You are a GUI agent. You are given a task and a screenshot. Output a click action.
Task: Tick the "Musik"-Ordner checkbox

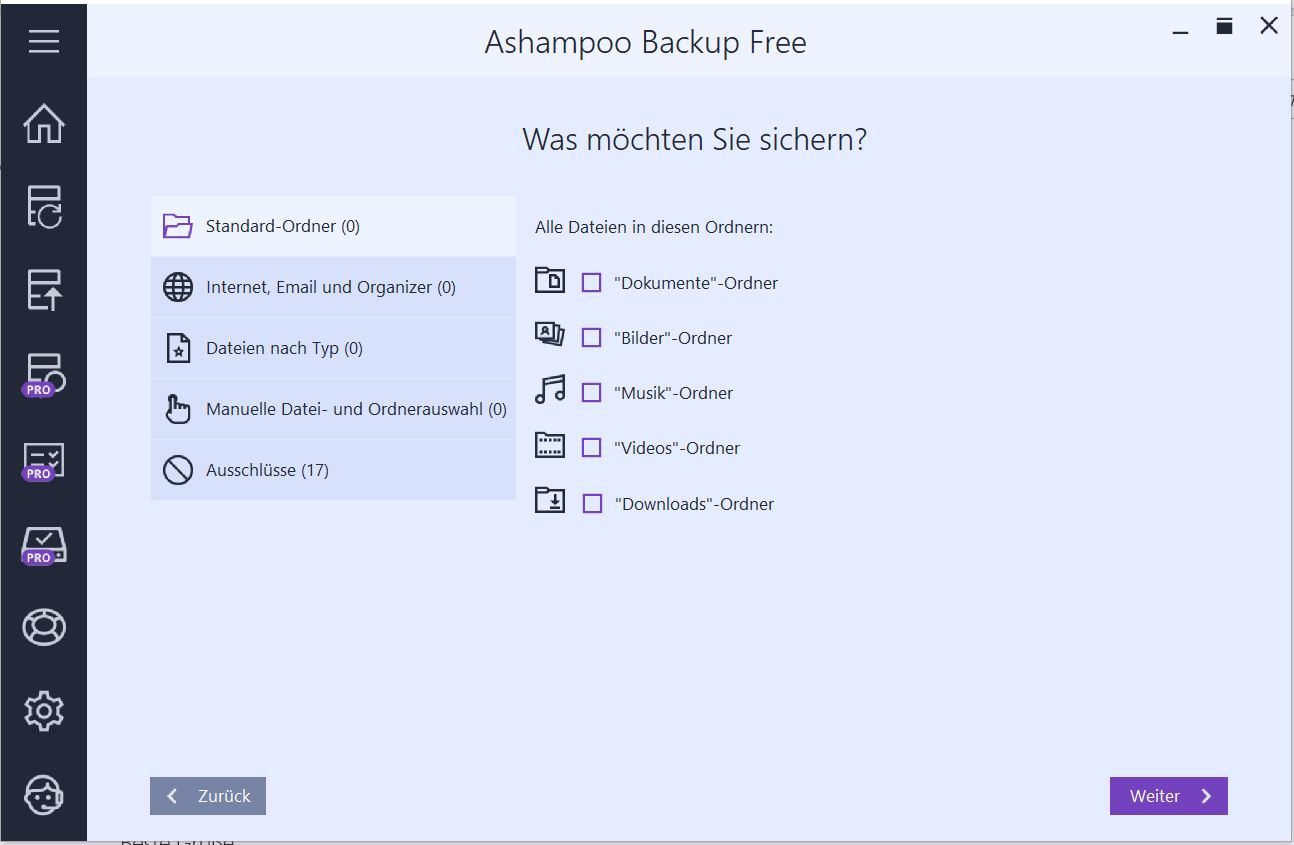point(592,393)
